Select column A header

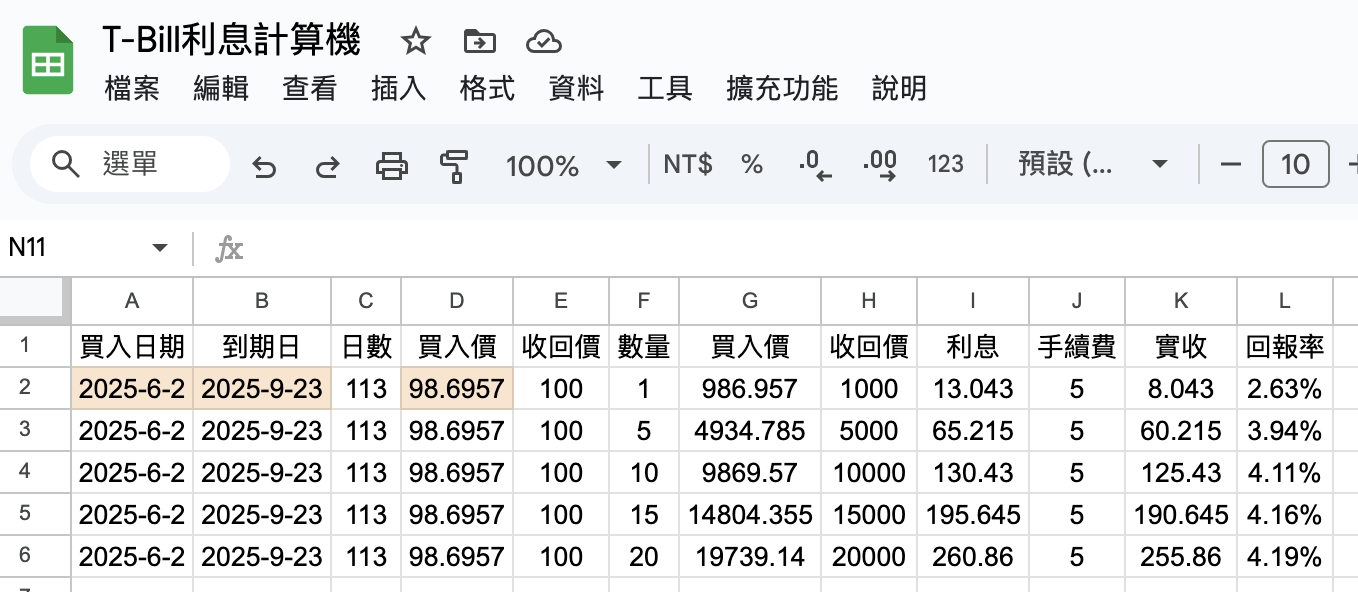click(132, 301)
